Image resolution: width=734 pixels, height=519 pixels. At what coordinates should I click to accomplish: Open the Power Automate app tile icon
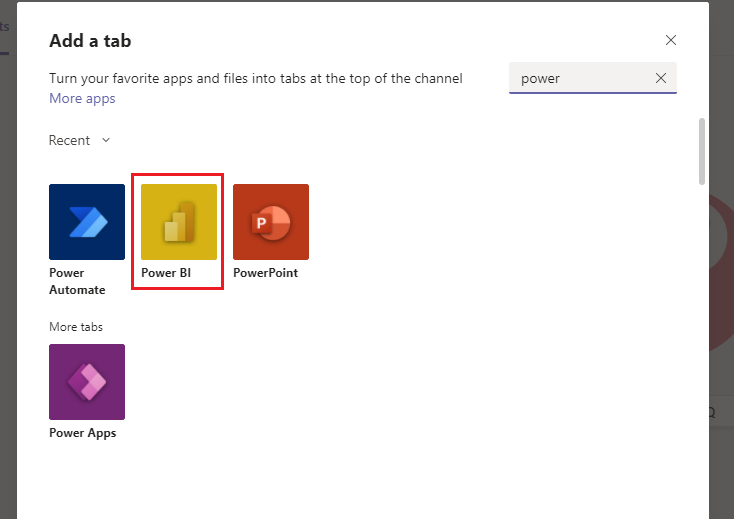87,222
